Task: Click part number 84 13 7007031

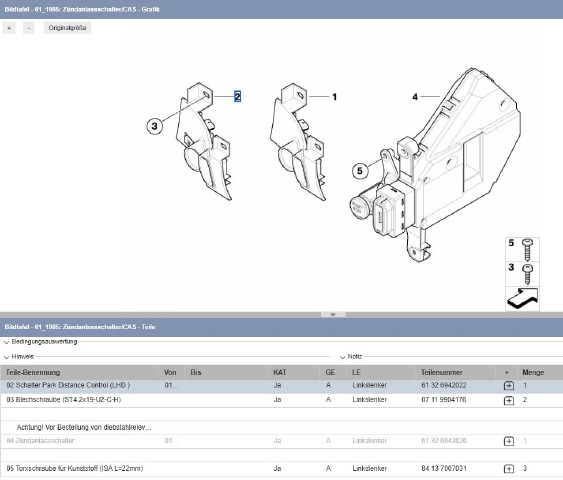Action: (x=444, y=469)
